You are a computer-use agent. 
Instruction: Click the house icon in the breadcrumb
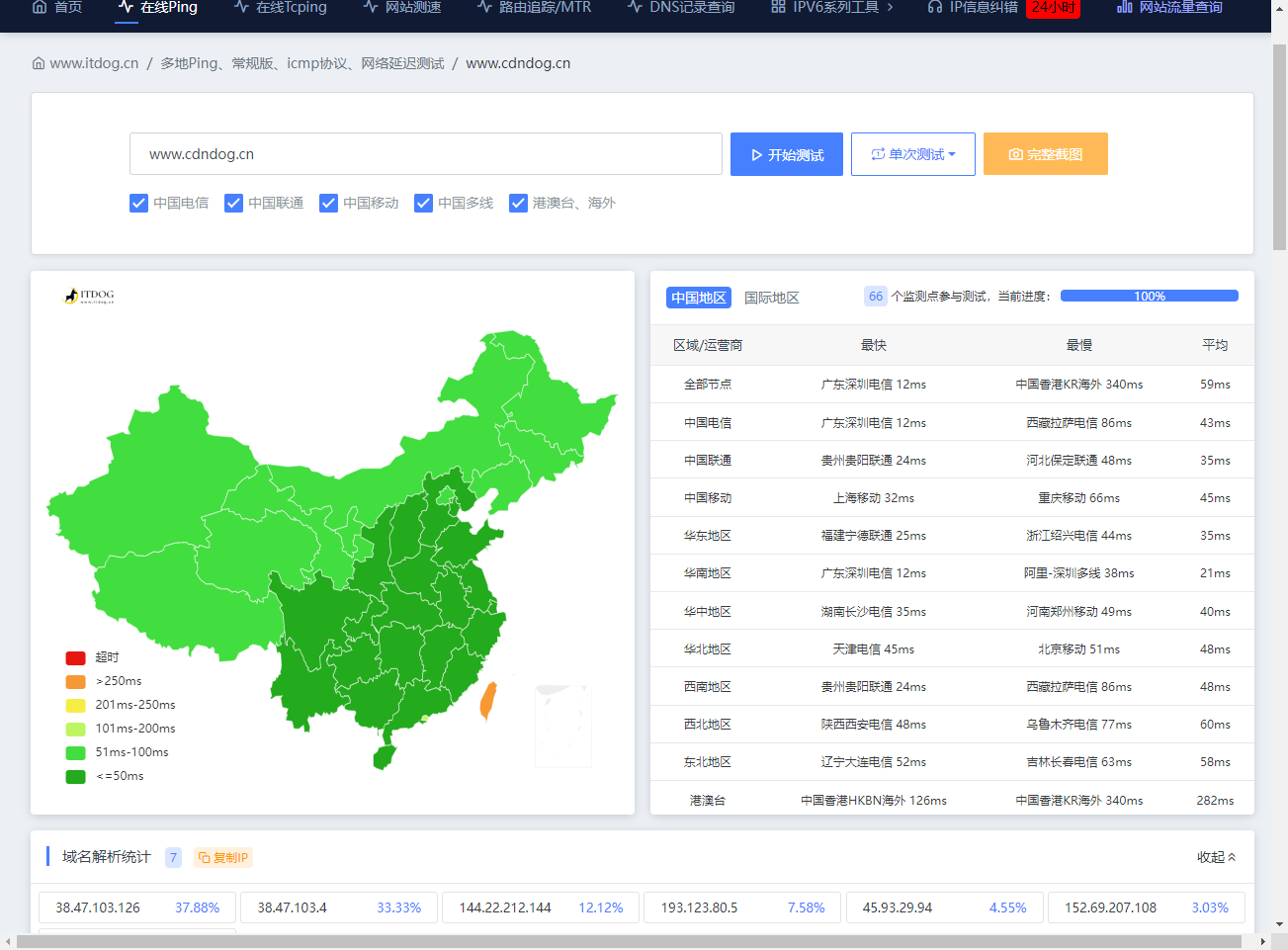coord(39,63)
